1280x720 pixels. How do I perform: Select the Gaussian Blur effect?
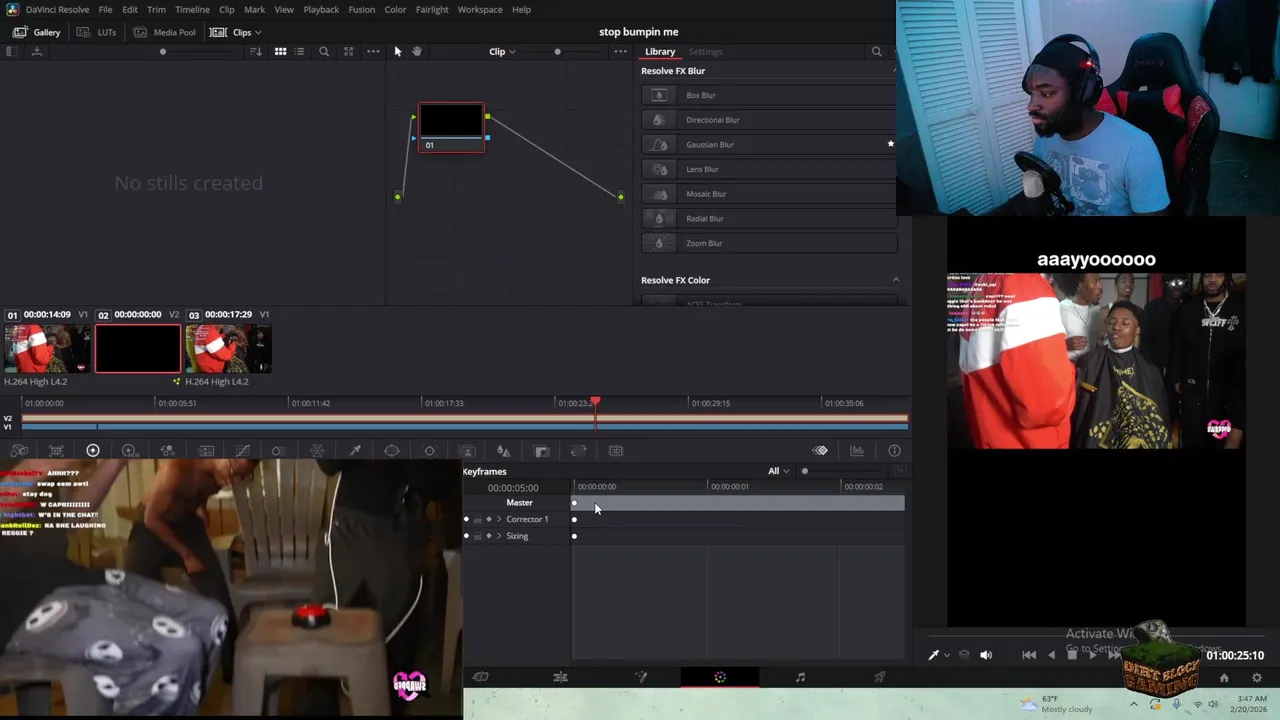769,144
